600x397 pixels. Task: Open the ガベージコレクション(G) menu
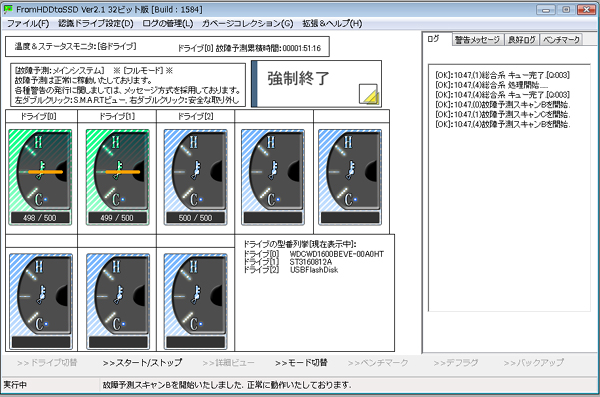(247, 24)
